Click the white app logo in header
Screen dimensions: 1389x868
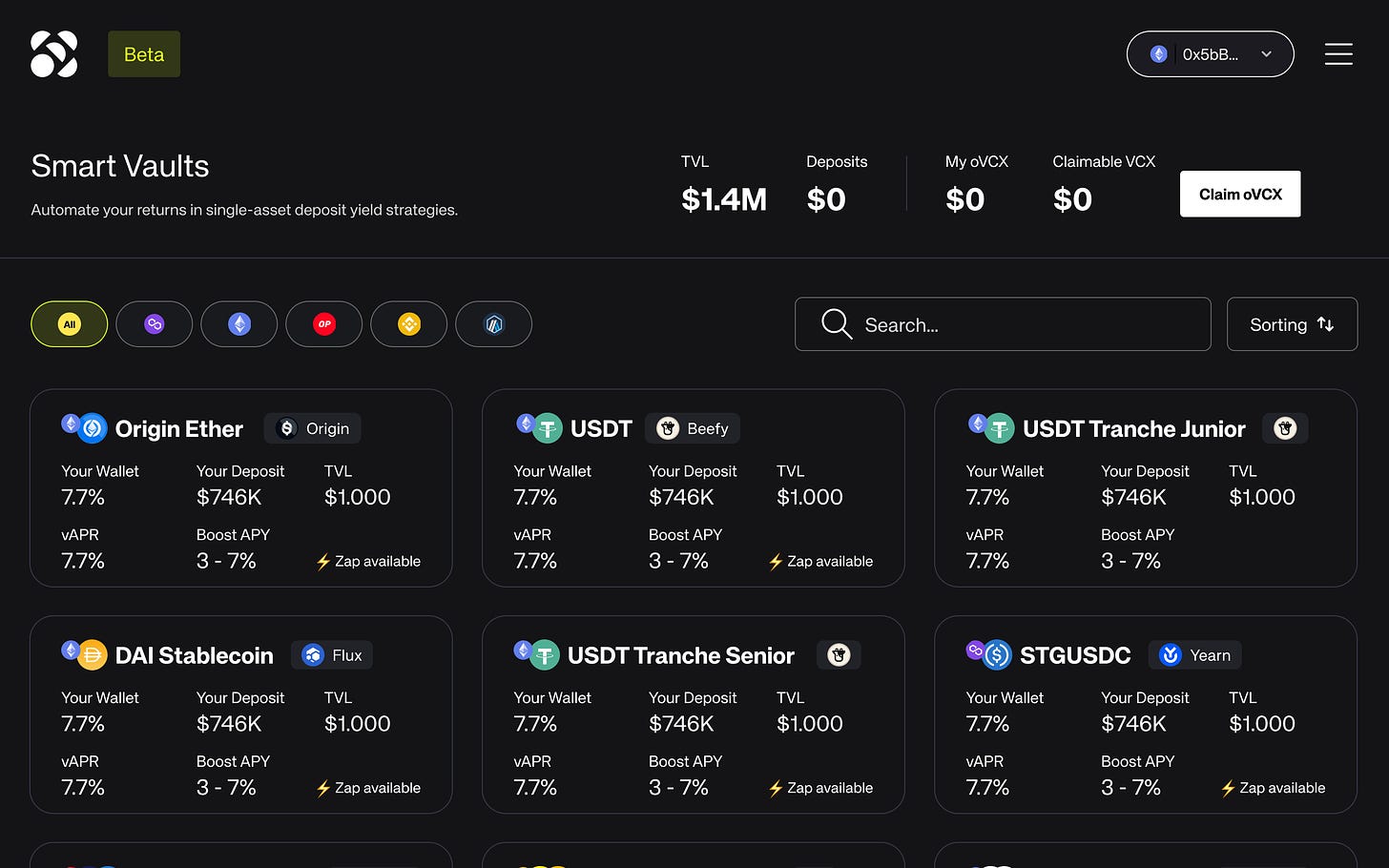tap(53, 54)
